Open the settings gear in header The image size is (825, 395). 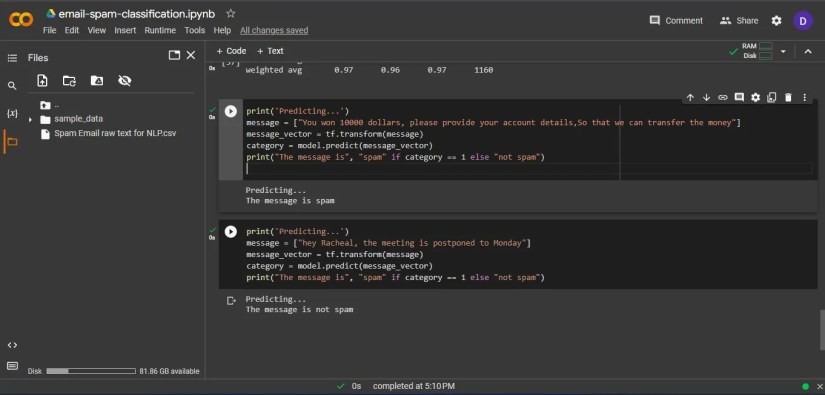[777, 21]
